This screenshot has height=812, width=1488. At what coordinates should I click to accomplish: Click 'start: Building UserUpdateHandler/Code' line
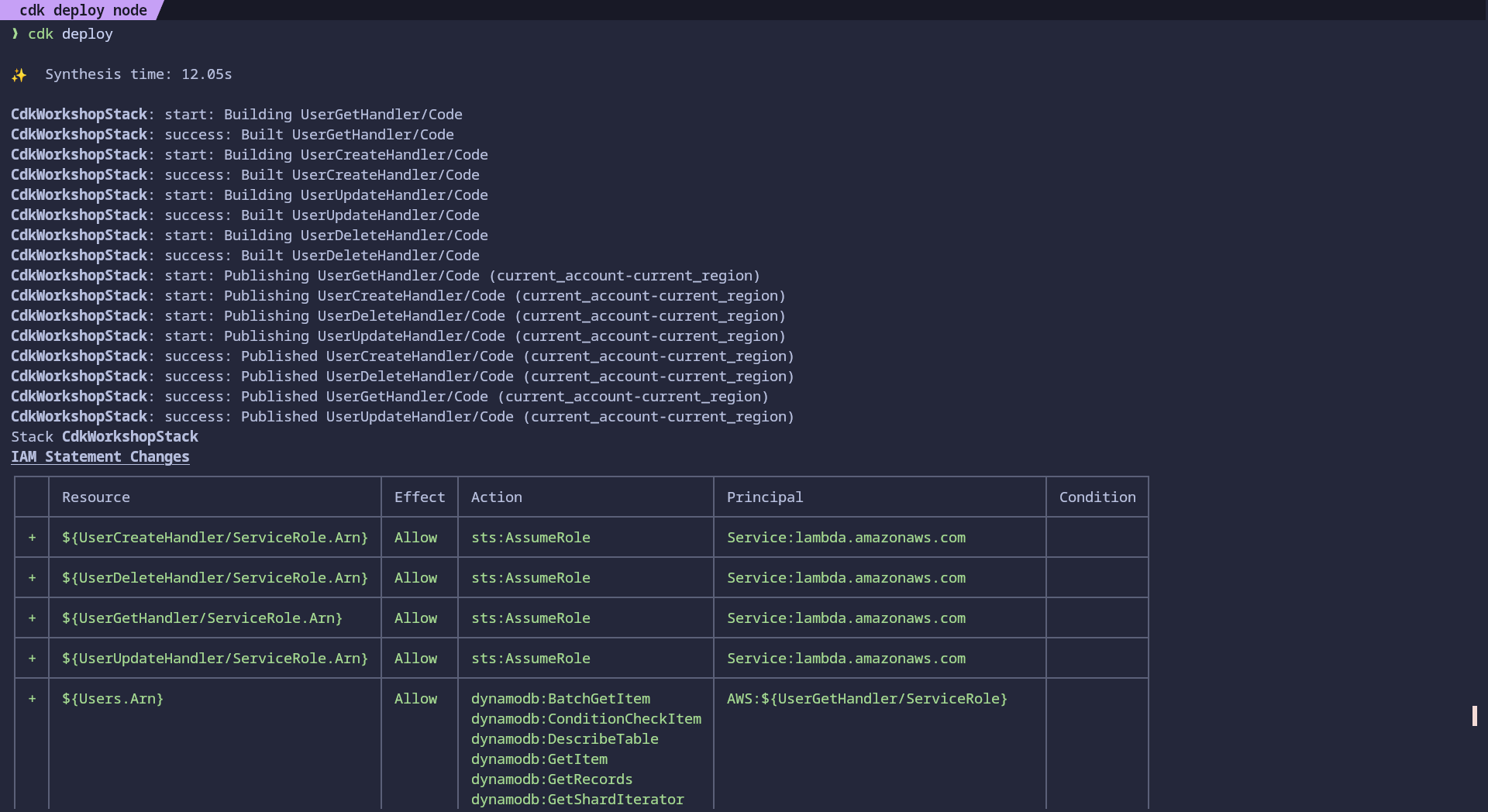click(250, 195)
